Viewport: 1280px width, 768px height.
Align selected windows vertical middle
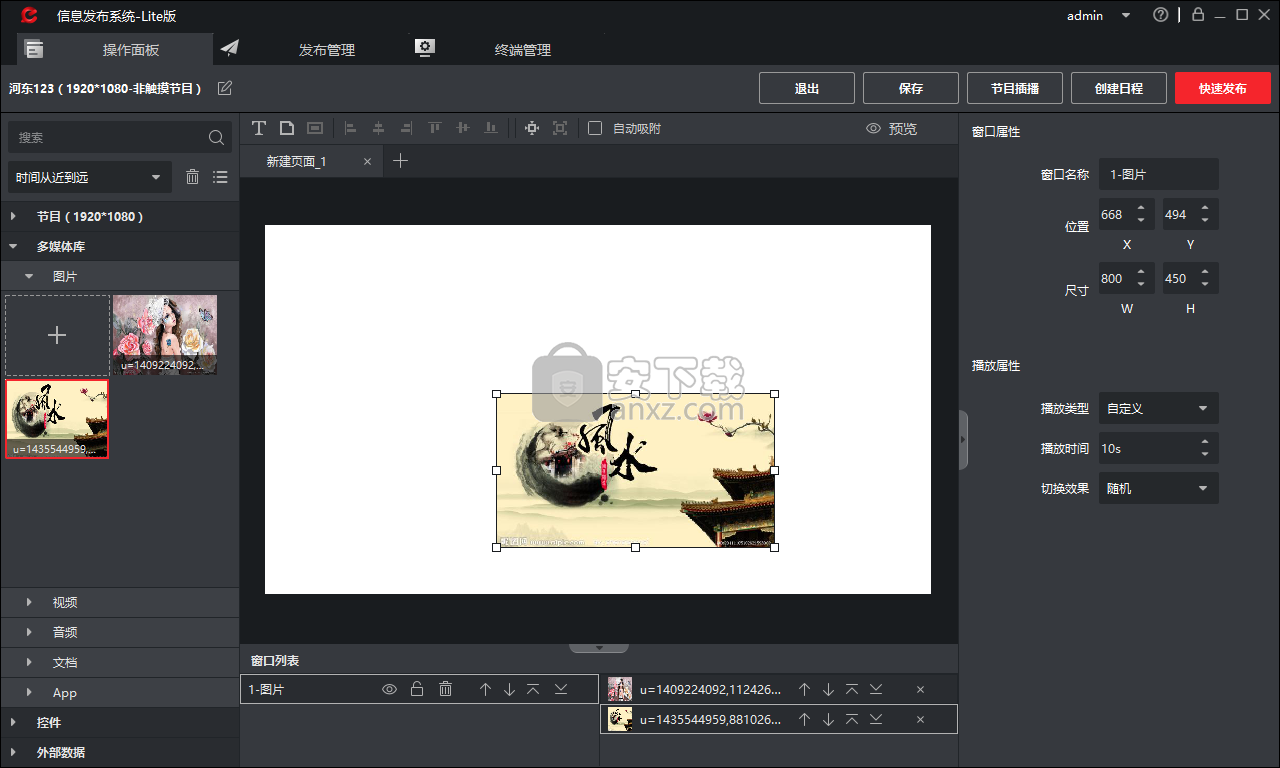[462, 128]
